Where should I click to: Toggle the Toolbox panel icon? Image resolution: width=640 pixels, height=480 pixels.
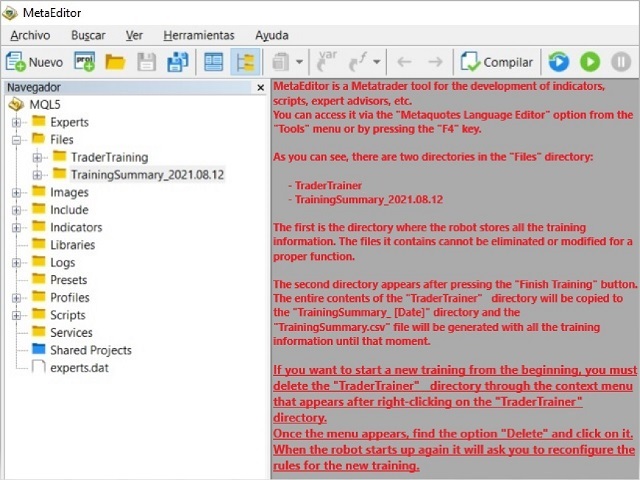click(x=213, y=62)
